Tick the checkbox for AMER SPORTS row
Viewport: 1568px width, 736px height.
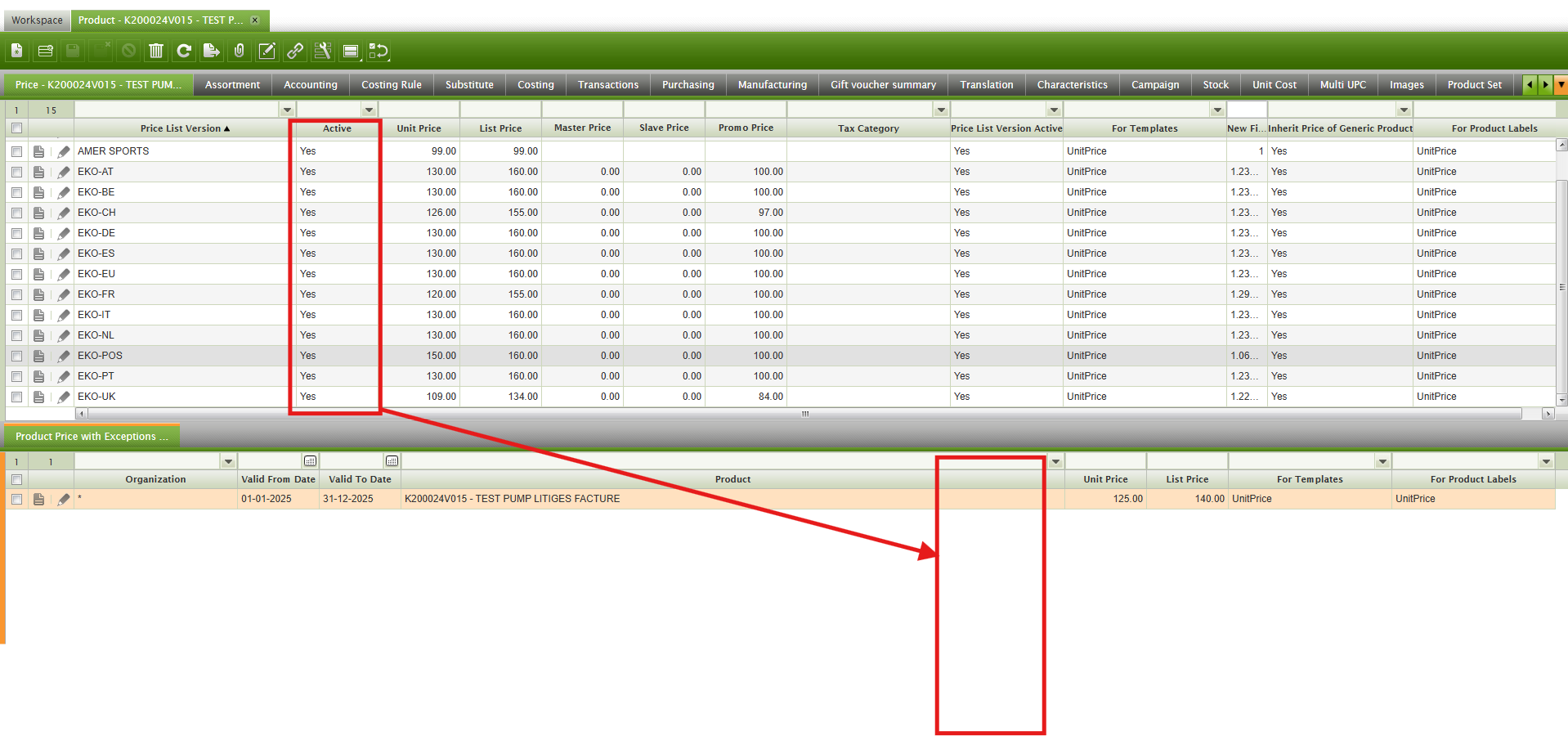click(16, 151)
